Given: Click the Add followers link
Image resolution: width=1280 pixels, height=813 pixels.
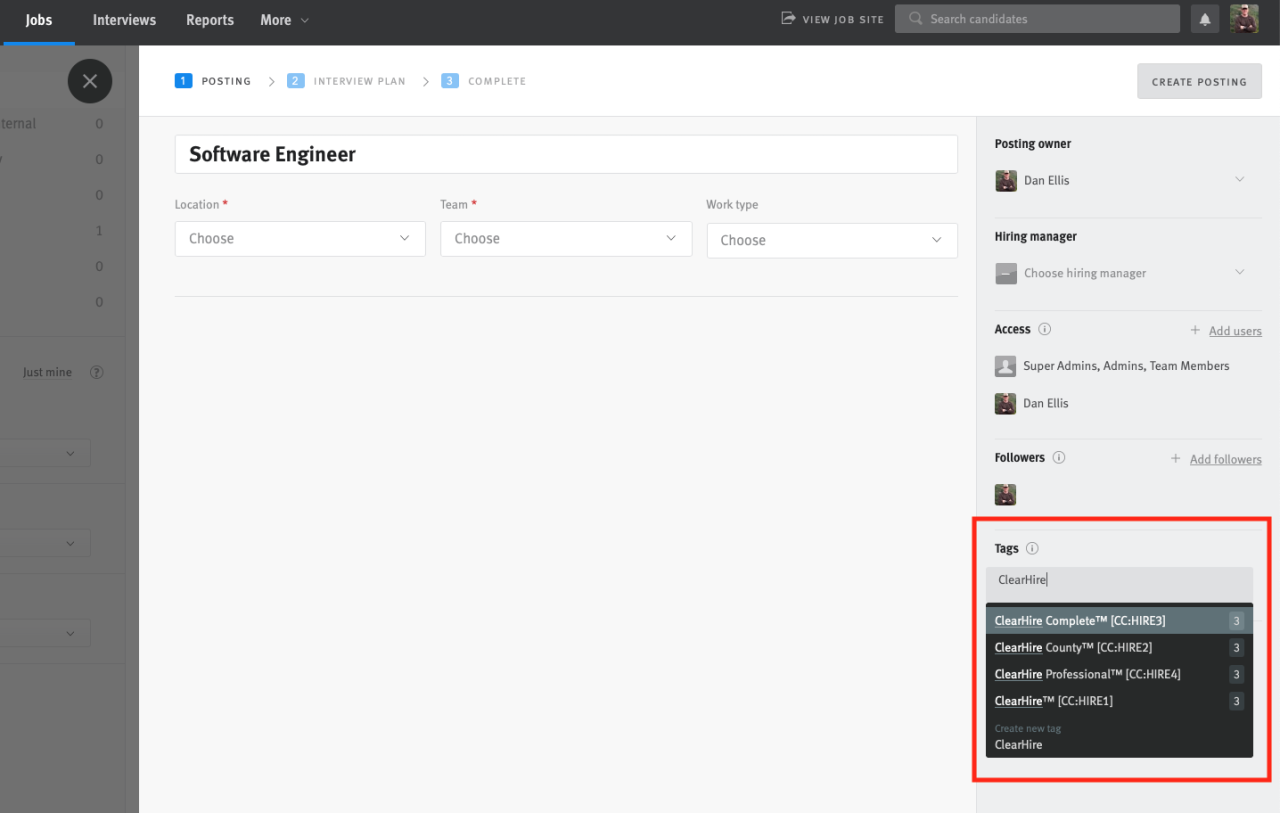Looking at the screenshot, I should tap(1226, 459).
